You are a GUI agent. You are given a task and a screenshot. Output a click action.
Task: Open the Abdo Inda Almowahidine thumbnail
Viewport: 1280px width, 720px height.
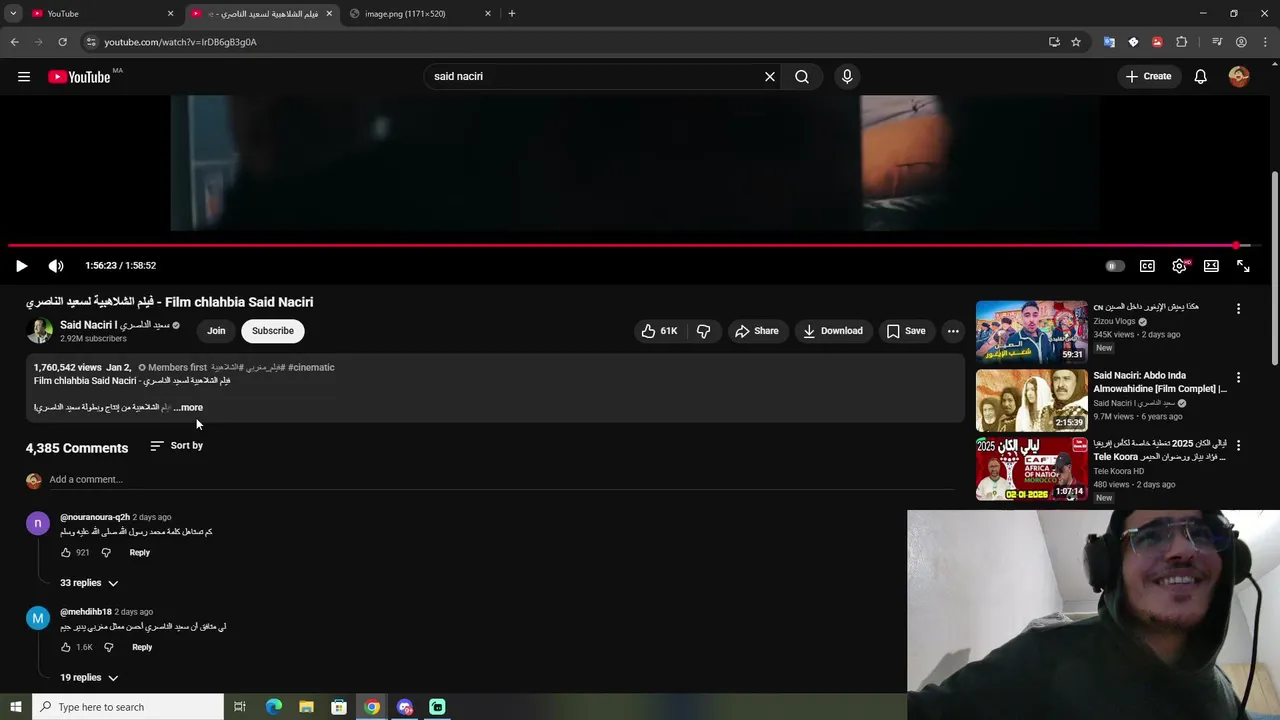pos(1031,400)
